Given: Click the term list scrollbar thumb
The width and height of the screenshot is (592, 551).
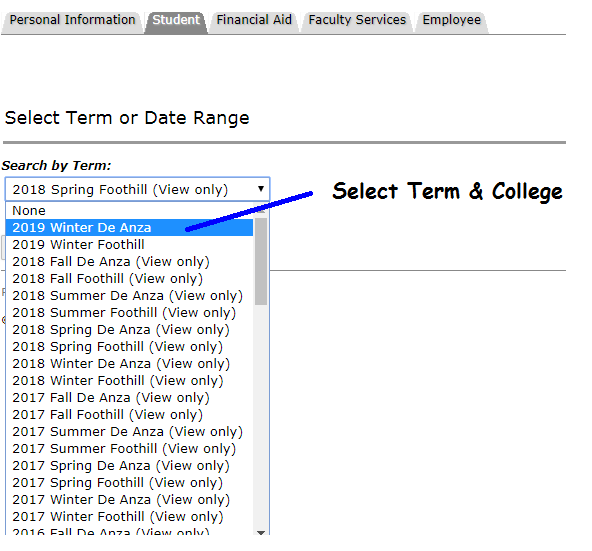Looking at the screenshot, I should tap(261, 261).
